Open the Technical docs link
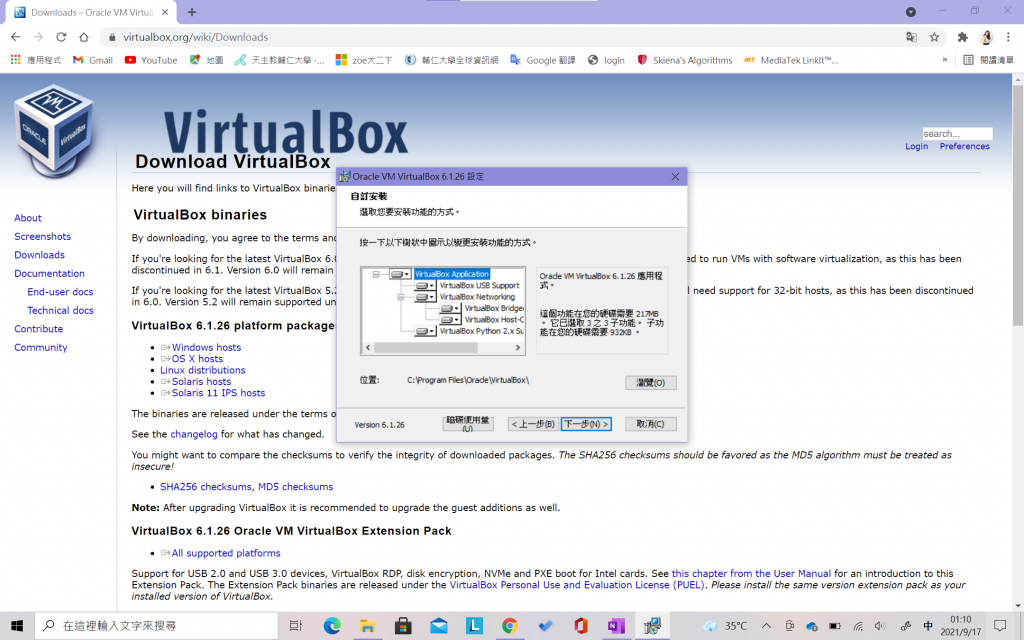Image resolution: width=1024 pixels, height=640 pixels. coord(60,310)
